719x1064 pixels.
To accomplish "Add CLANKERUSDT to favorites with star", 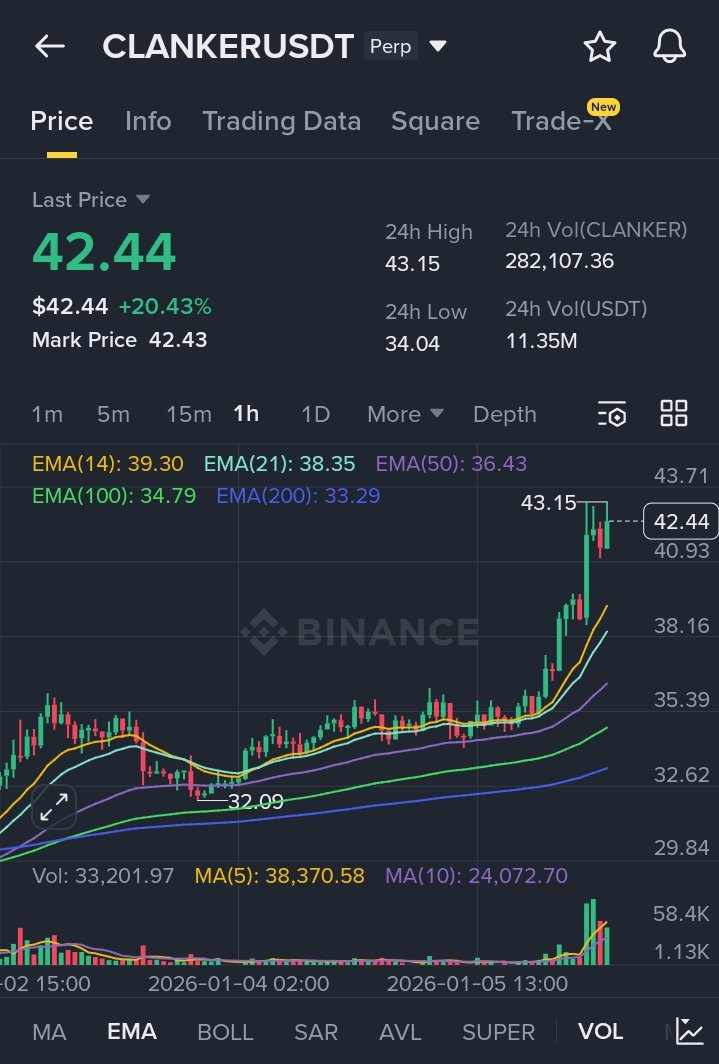I will point(600,47).
